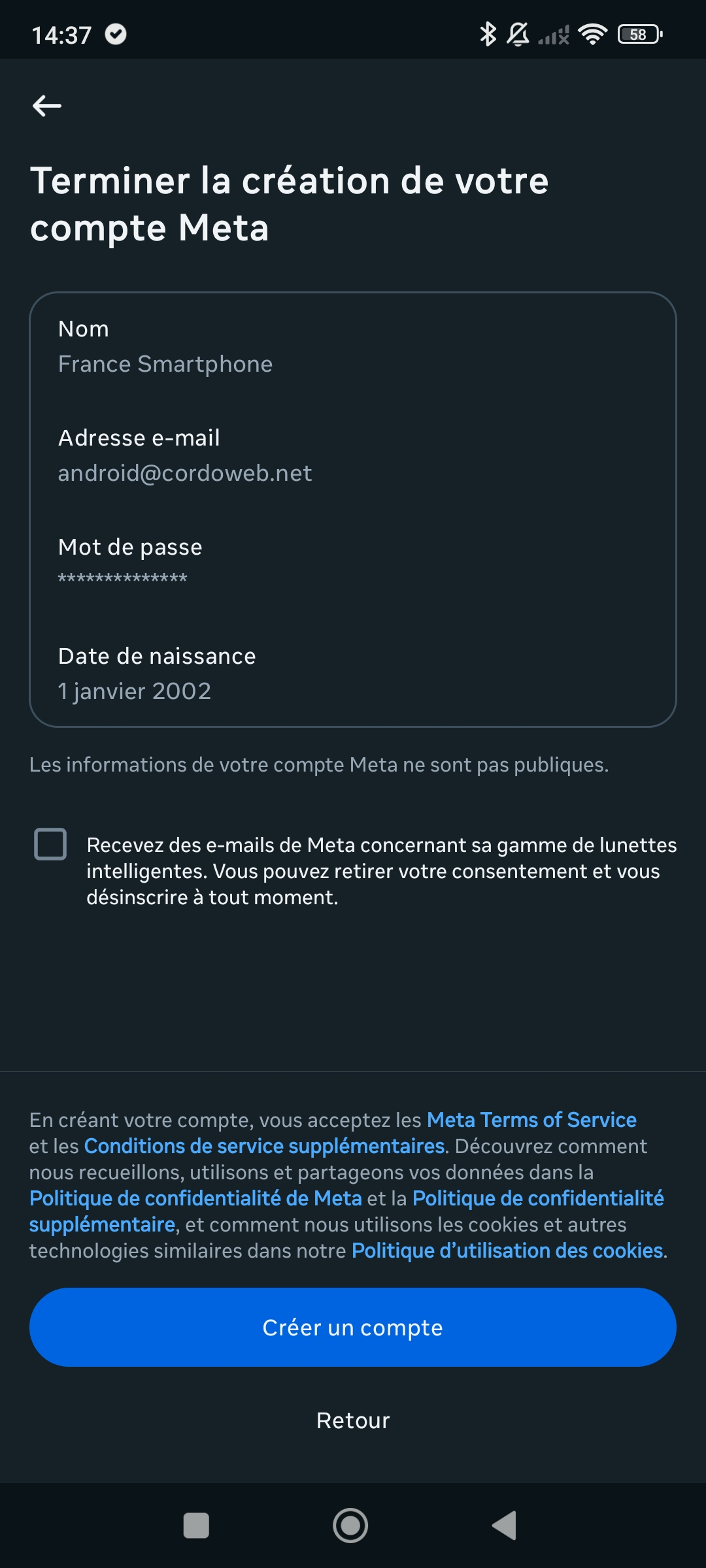Tap the cellular signal strength icon
The width and height of the screenshot is (706, 1568).
(554, 35)
